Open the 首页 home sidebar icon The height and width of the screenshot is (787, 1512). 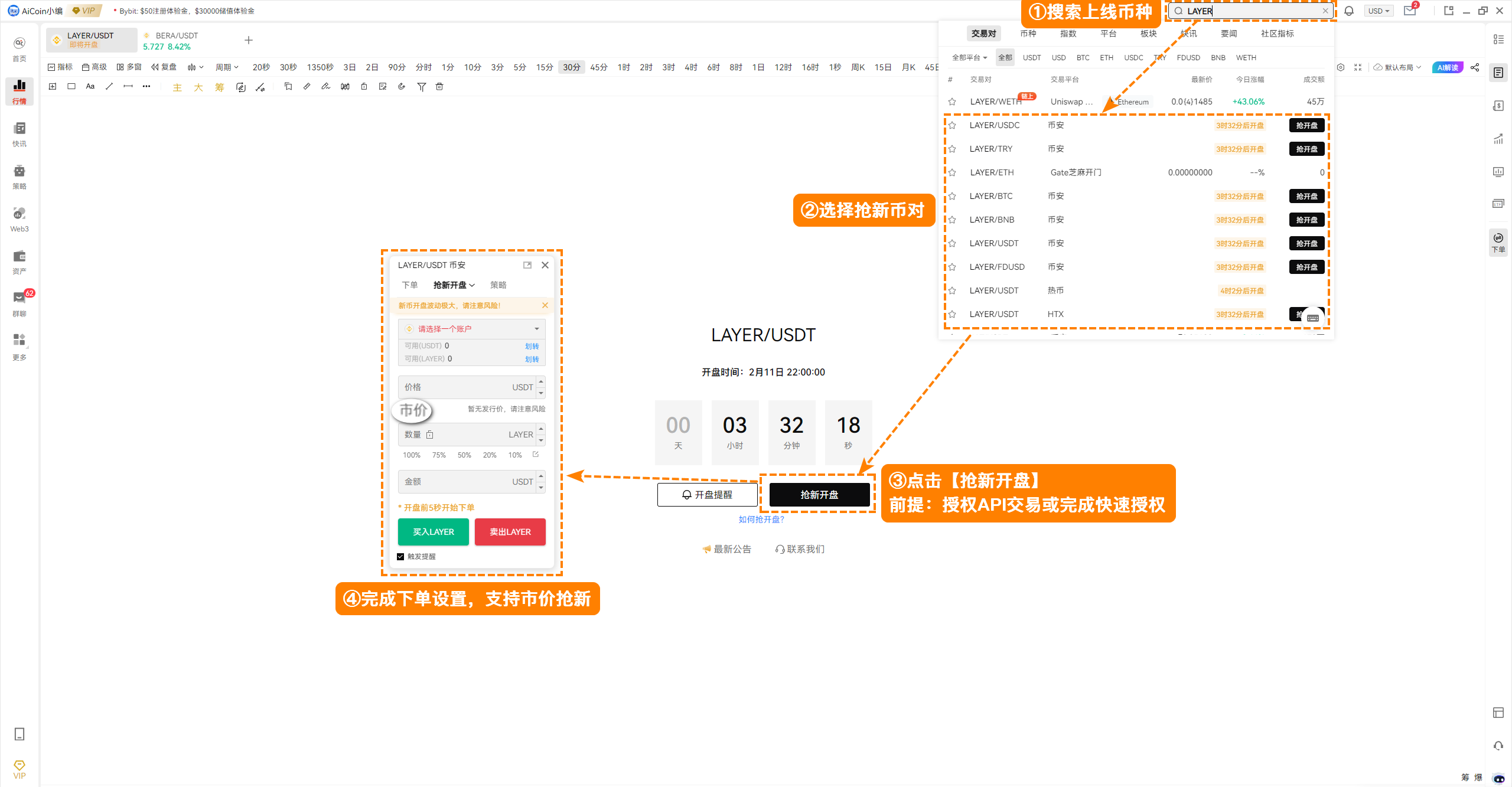pos(19,49)
